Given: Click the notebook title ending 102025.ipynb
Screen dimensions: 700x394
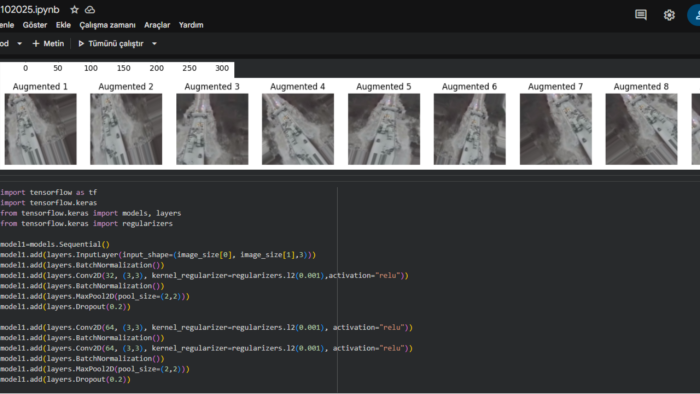Looking at the screenshot, I should (29, 10).
